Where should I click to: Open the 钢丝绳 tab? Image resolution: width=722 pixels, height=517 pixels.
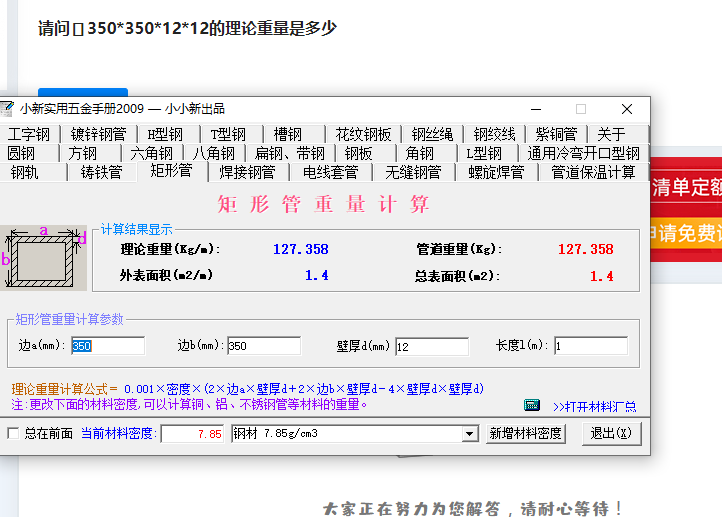click(432, 134)
